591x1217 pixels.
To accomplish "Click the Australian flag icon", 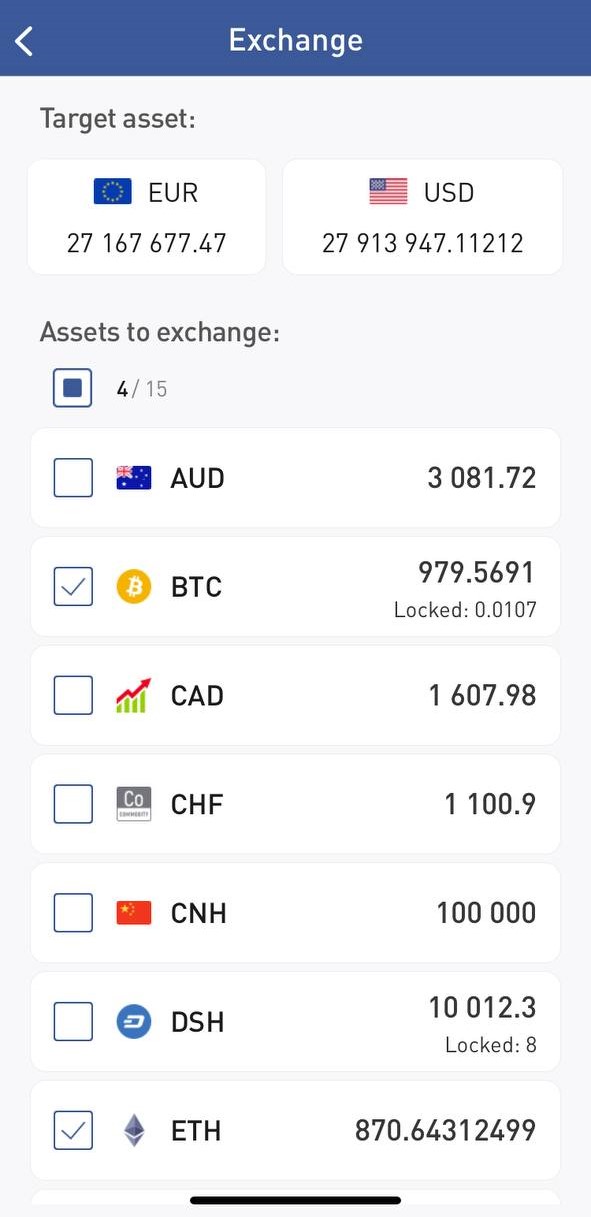I will point(133,478).
